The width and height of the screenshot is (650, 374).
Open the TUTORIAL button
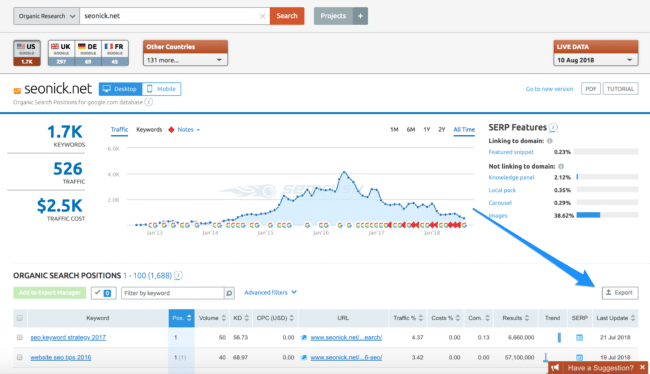(x=620, y=89)
